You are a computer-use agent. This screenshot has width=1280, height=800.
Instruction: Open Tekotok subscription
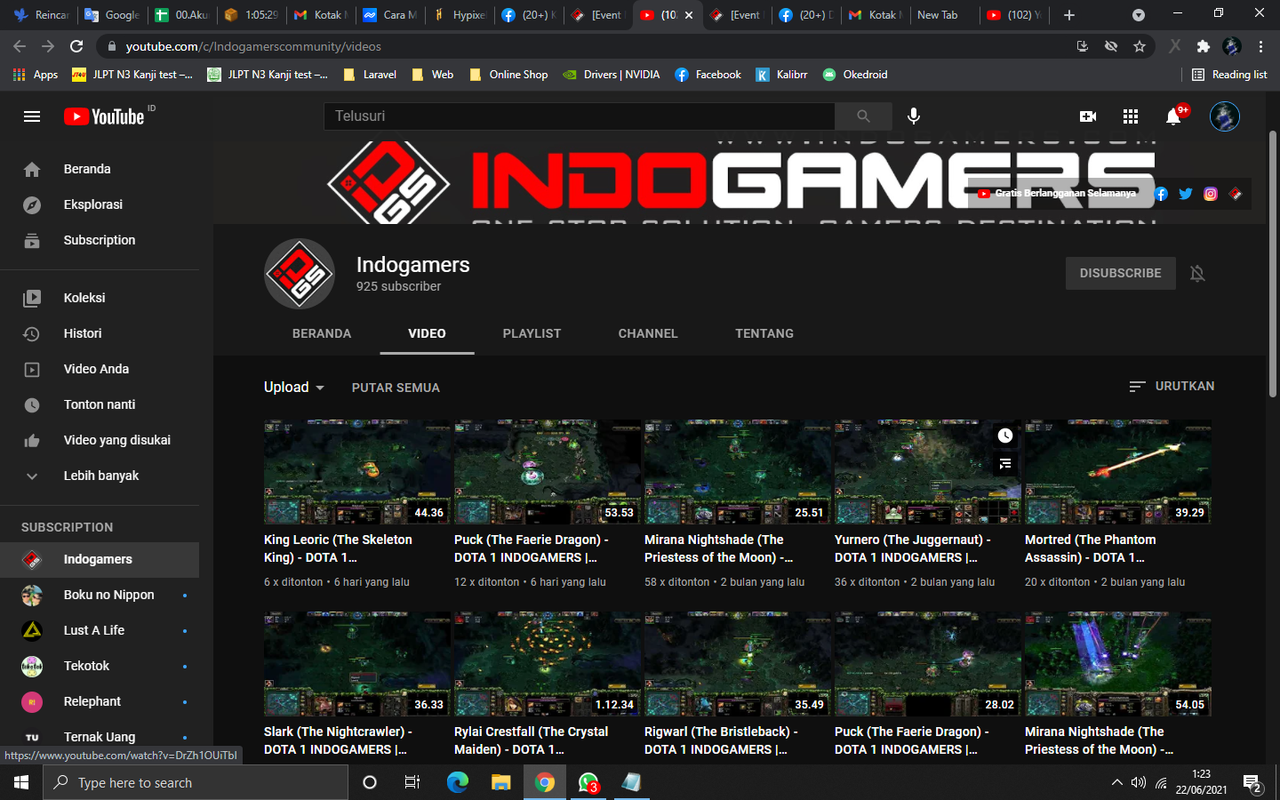tap(100, 666)
